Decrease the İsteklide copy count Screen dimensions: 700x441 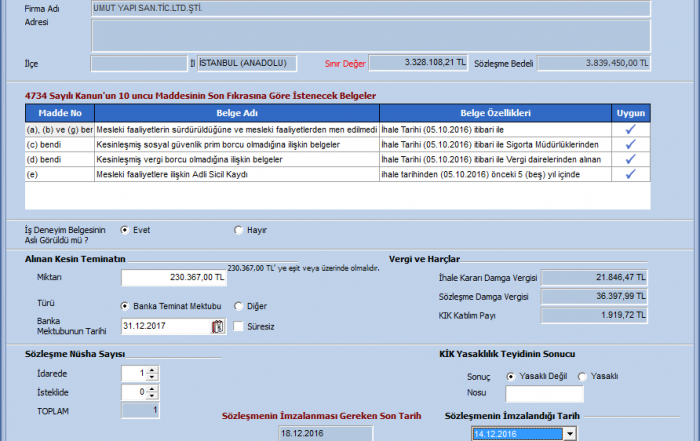[154, 396]
